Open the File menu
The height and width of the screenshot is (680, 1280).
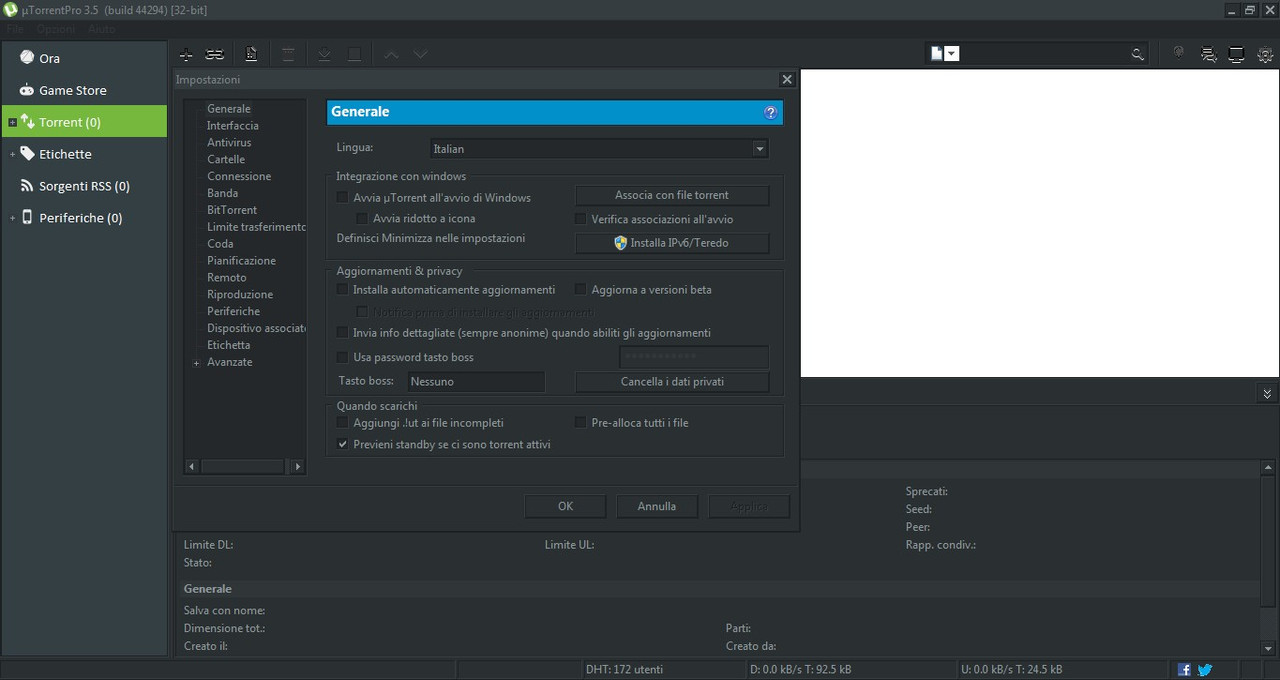[14, 29]
